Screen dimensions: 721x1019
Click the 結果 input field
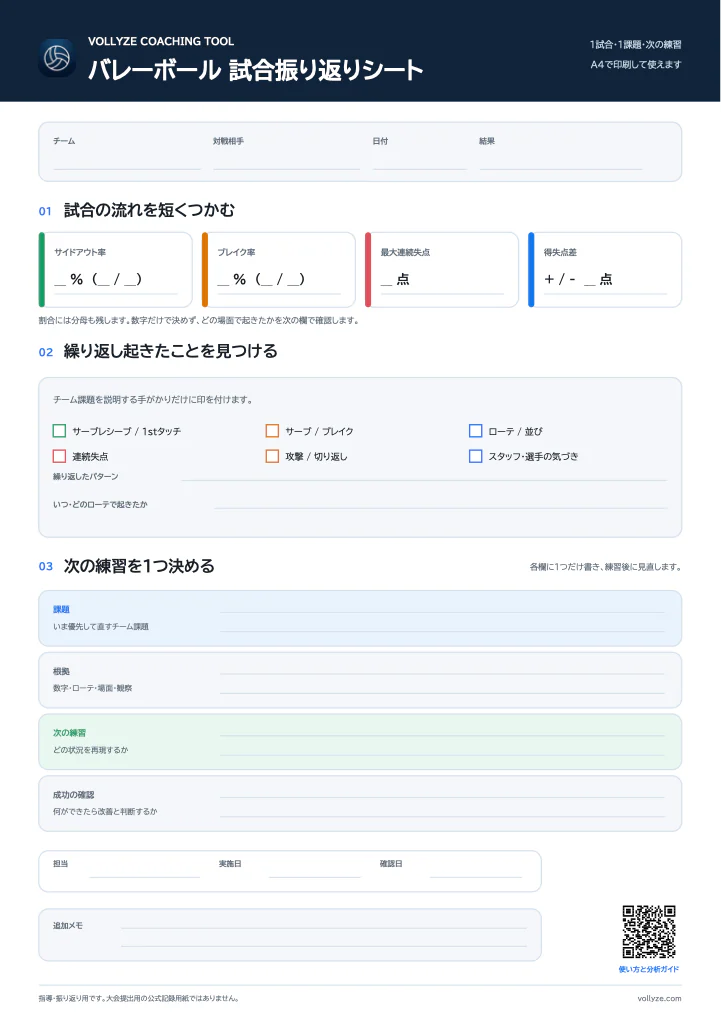(560, 161)
